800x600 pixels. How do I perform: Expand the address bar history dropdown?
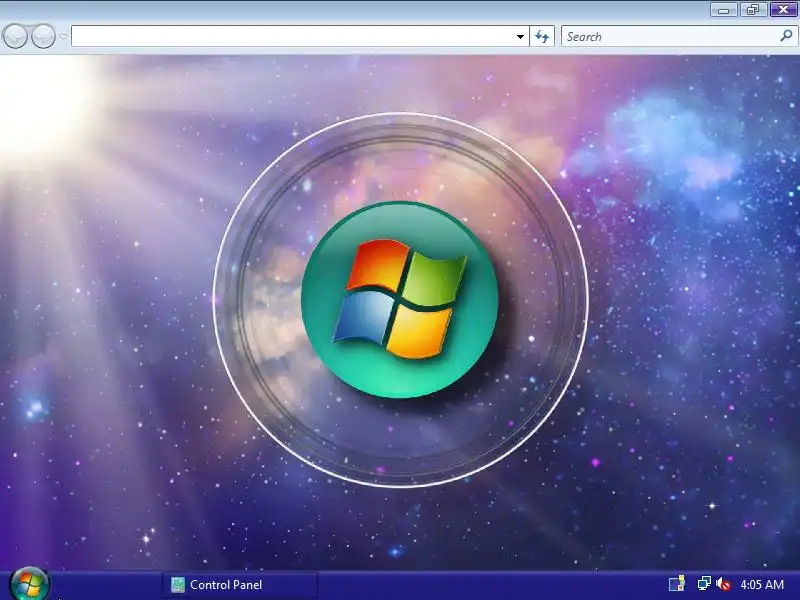[520, 37]
